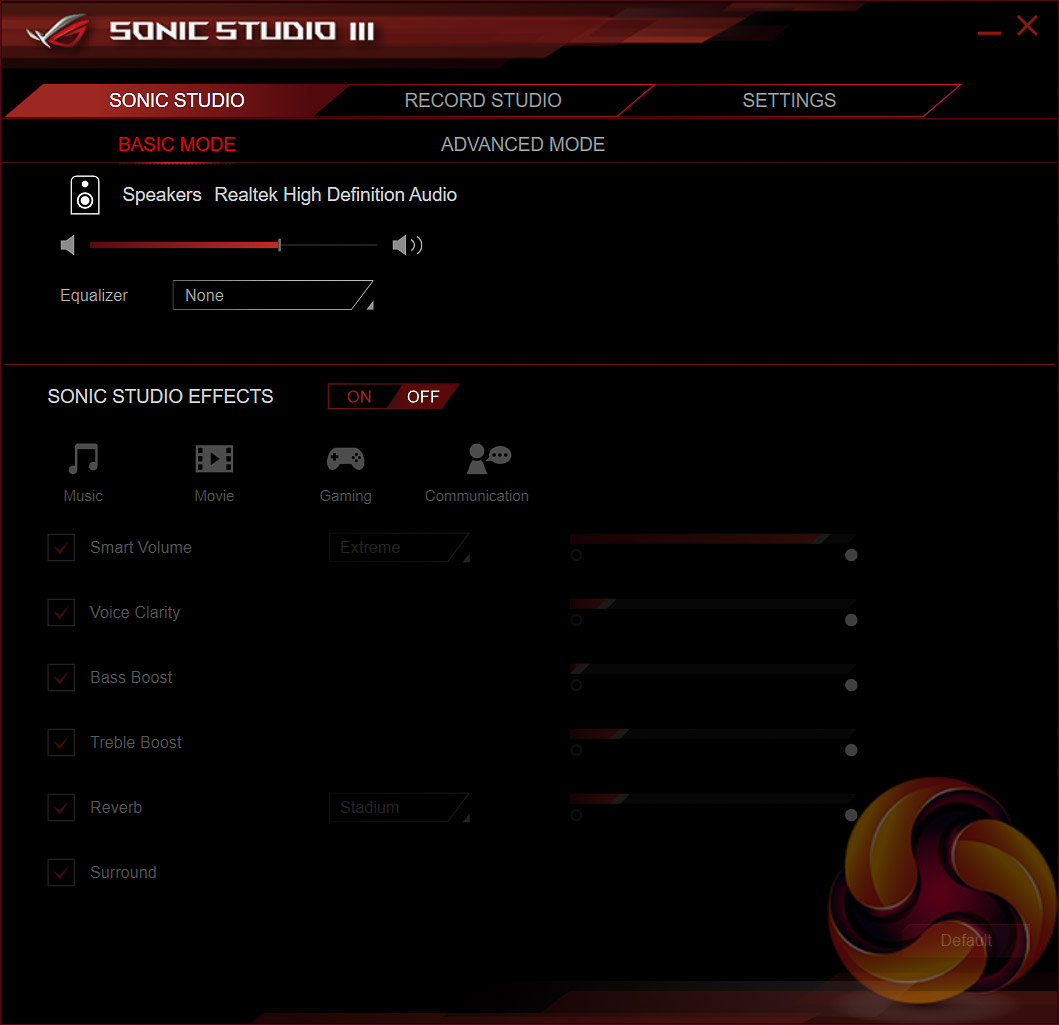The image size is (1059, 1025).
Task: Click the Bass Boost level slider
Action: [x=713, y=668]
